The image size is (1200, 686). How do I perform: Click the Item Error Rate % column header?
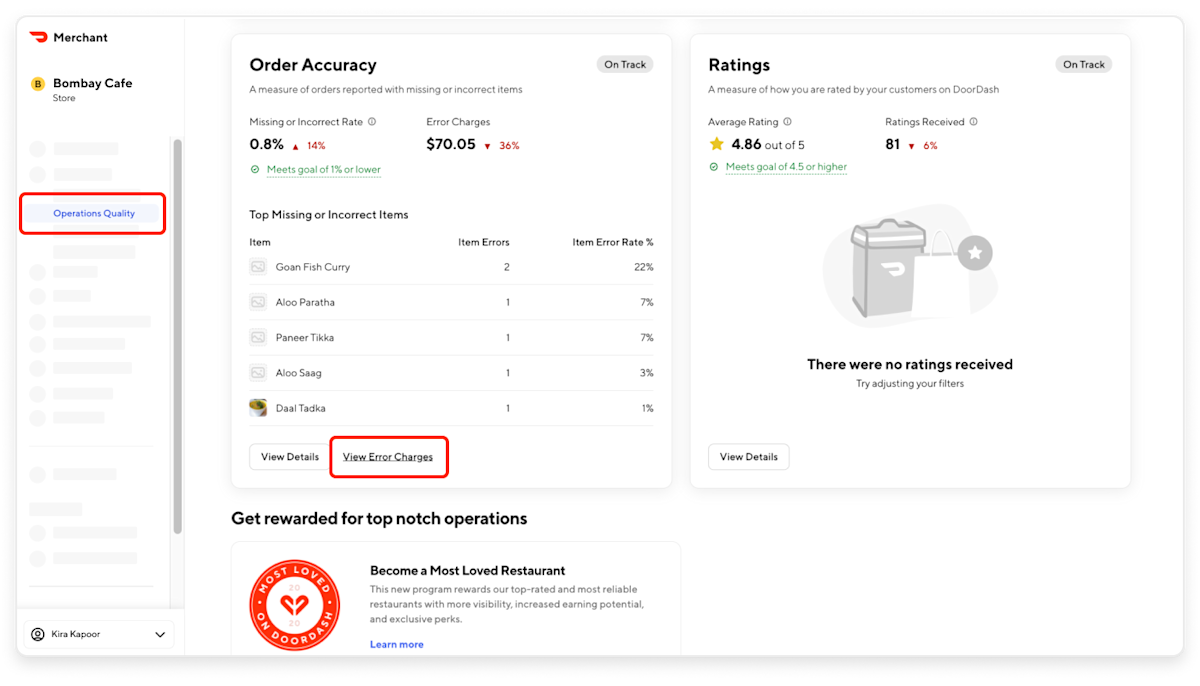coord(613,242)
